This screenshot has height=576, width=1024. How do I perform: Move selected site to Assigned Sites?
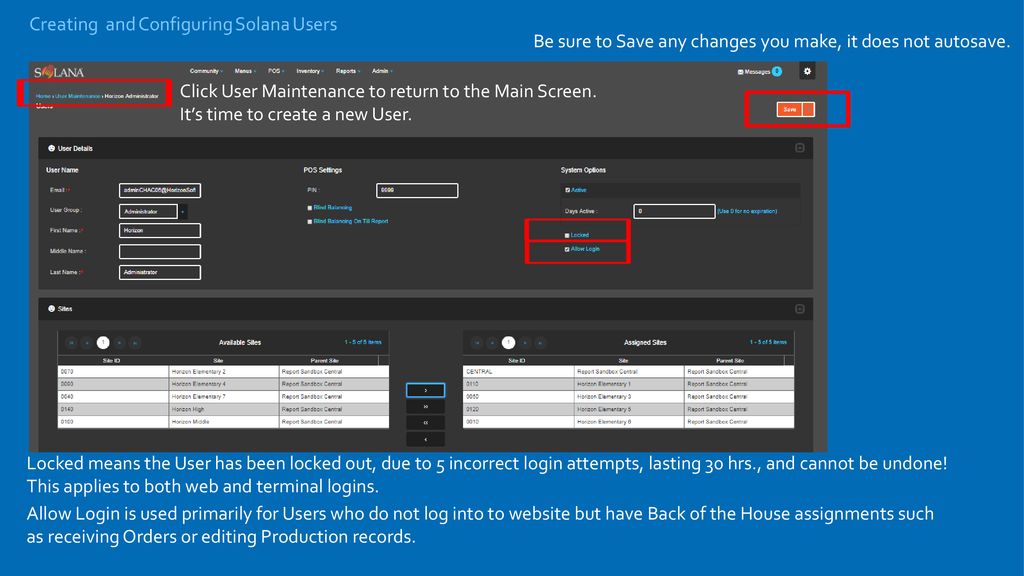[x=425, y=390]
